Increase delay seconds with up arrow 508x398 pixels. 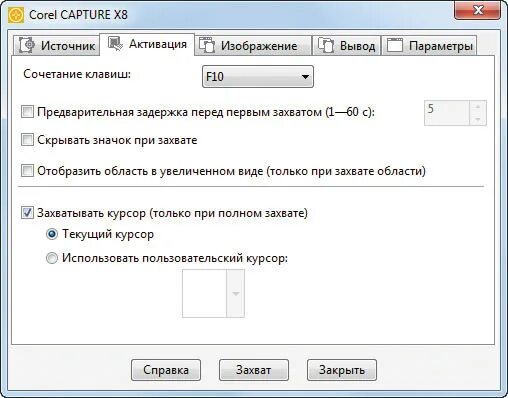pos(478,107)
